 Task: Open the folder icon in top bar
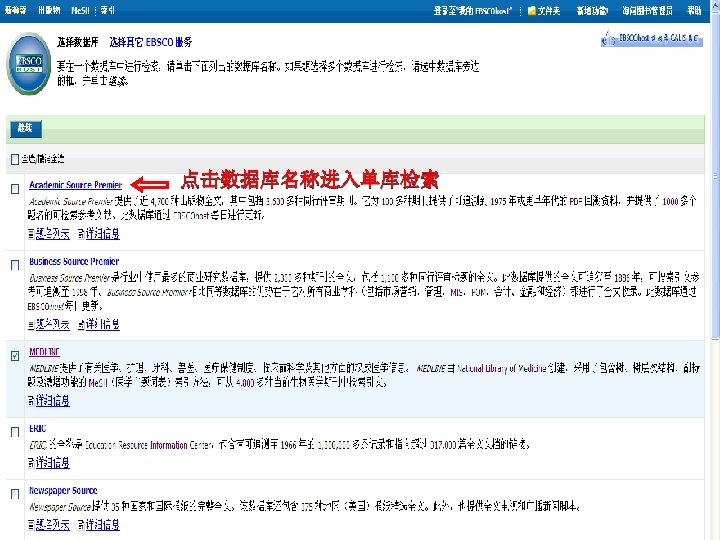(x=532, y=11)
